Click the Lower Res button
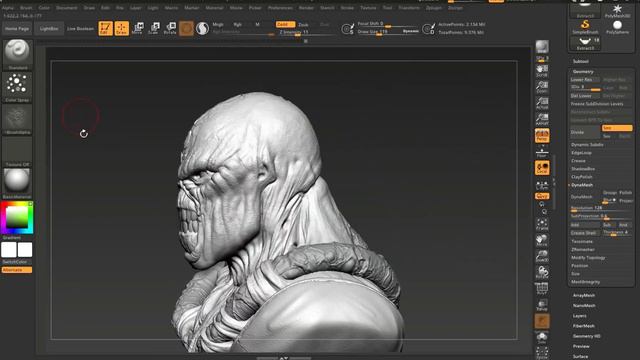 (x=585, y=80)
